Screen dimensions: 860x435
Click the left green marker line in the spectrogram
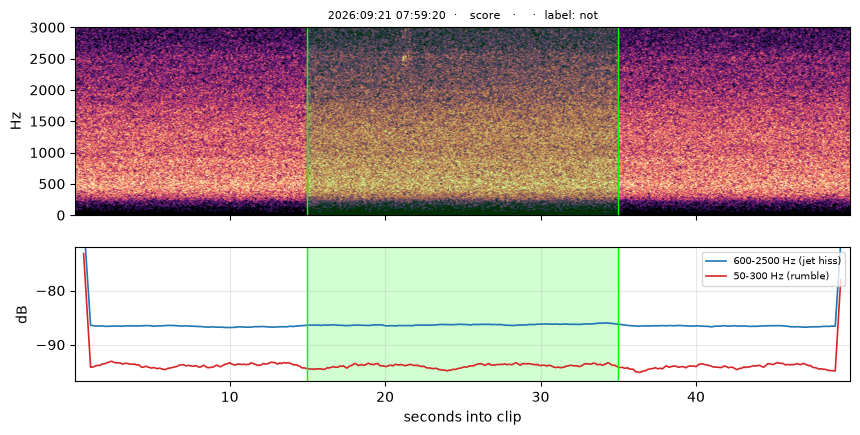click(307, 121)
